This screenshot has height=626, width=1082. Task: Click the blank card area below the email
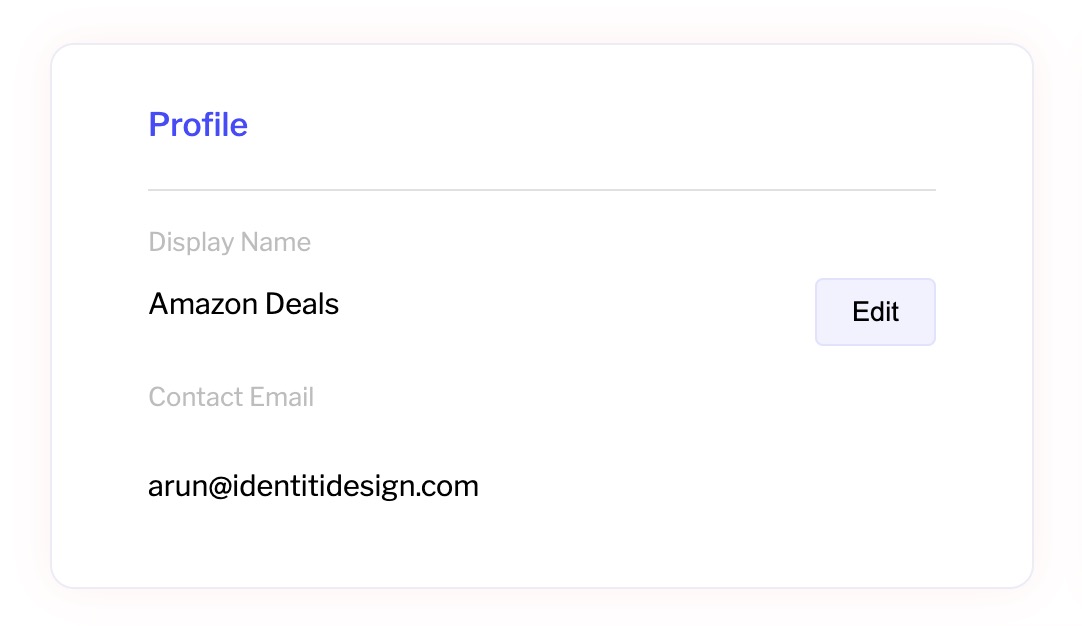541,545
